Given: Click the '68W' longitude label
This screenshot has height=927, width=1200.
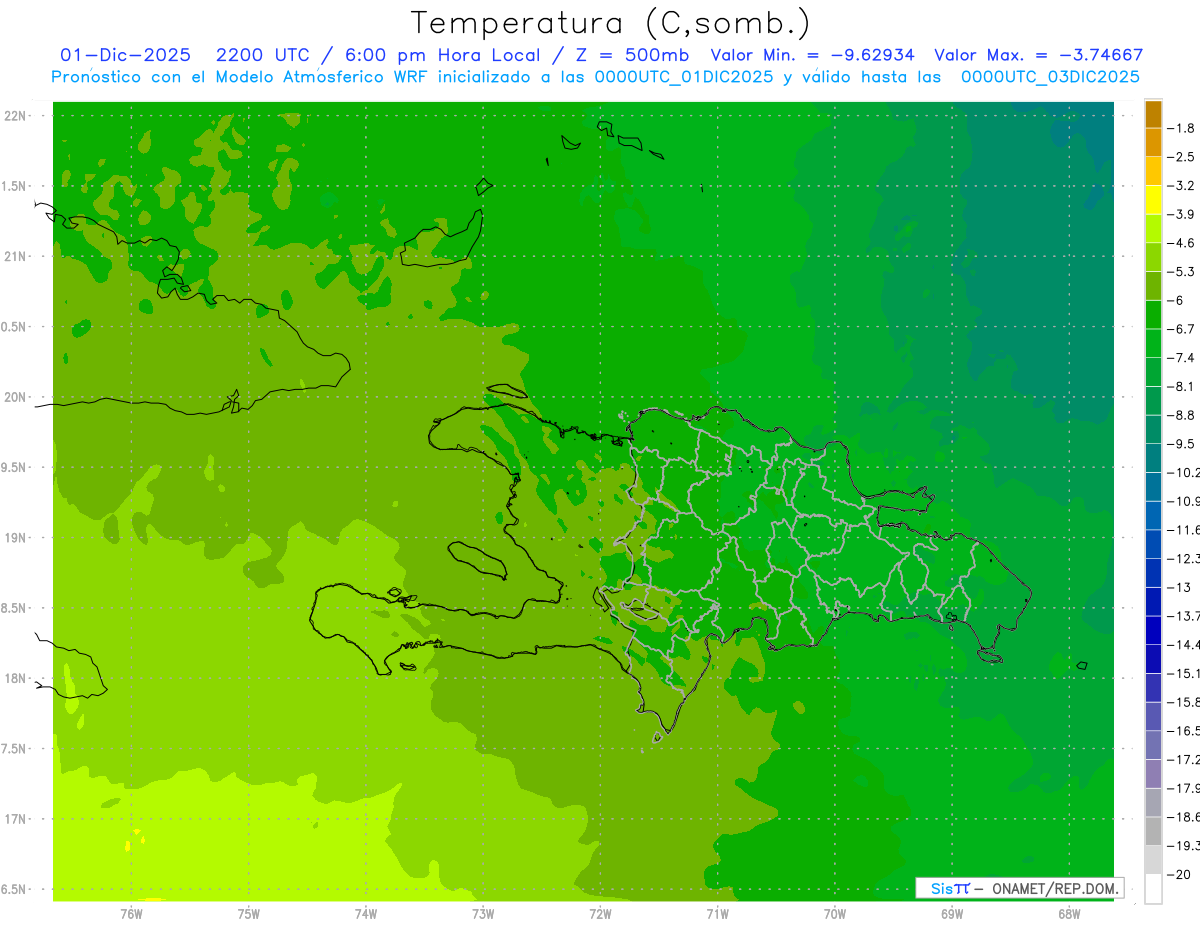Looking at the screenshot, I should [1069, 914].
